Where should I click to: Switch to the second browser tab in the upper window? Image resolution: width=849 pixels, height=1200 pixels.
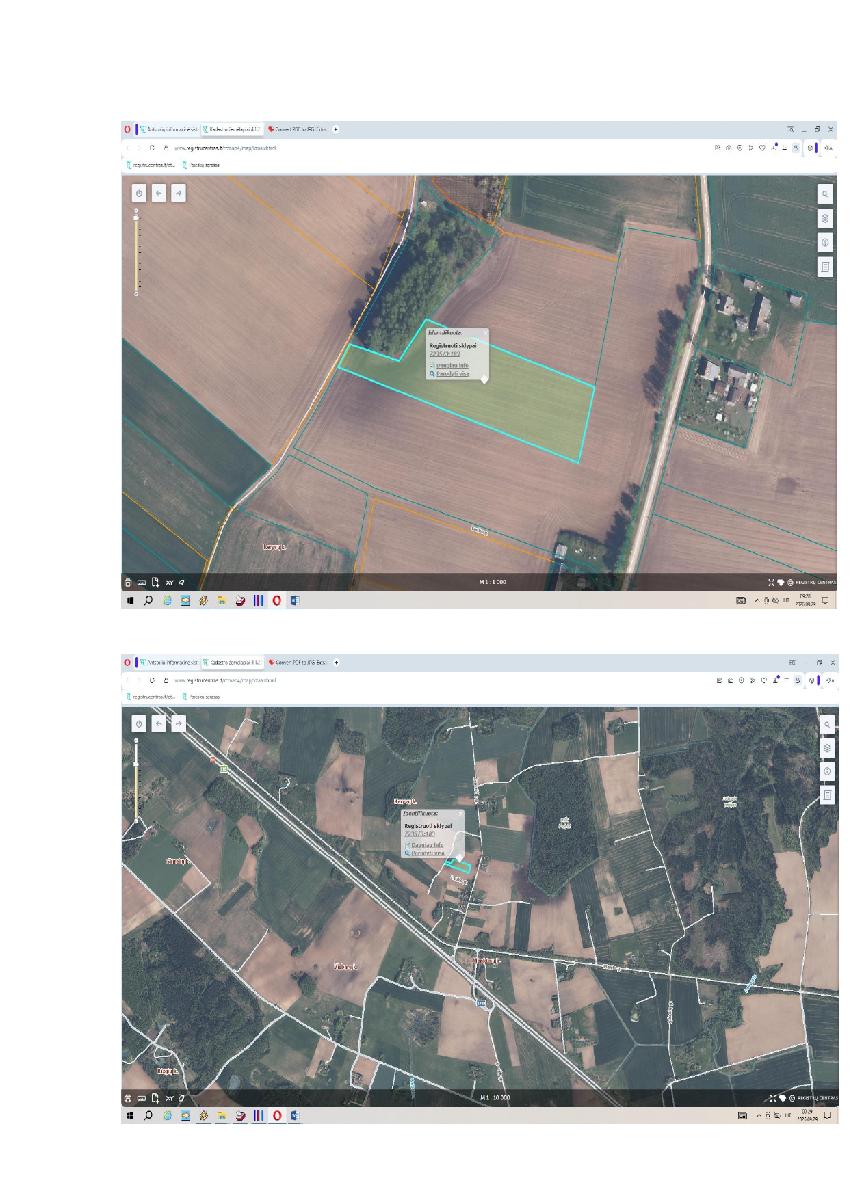tap(232, 129)
